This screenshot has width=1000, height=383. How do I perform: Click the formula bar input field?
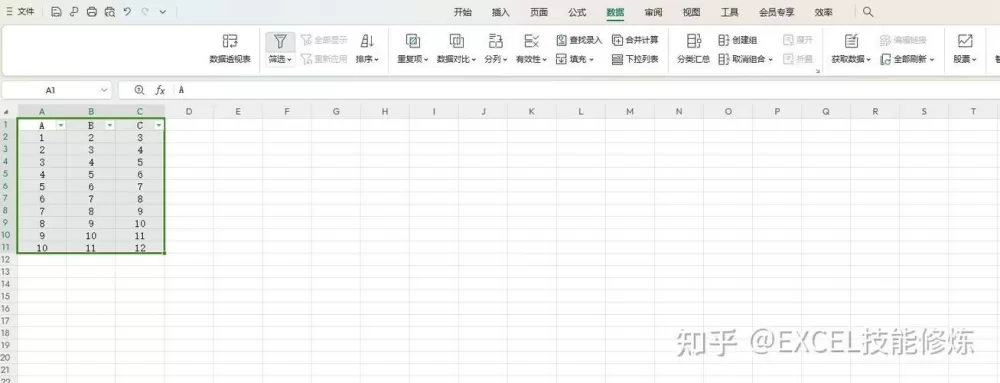[587, 90]
